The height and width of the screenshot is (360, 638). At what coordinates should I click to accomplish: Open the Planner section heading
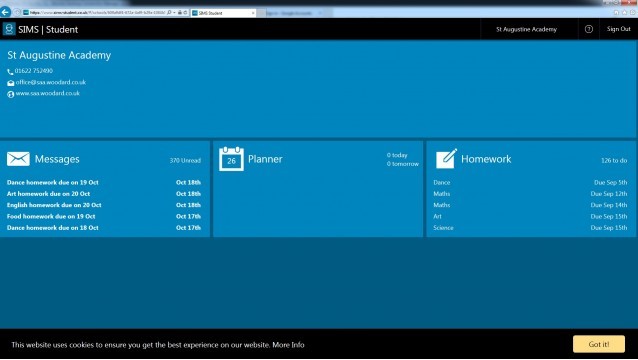coord(265,159)
